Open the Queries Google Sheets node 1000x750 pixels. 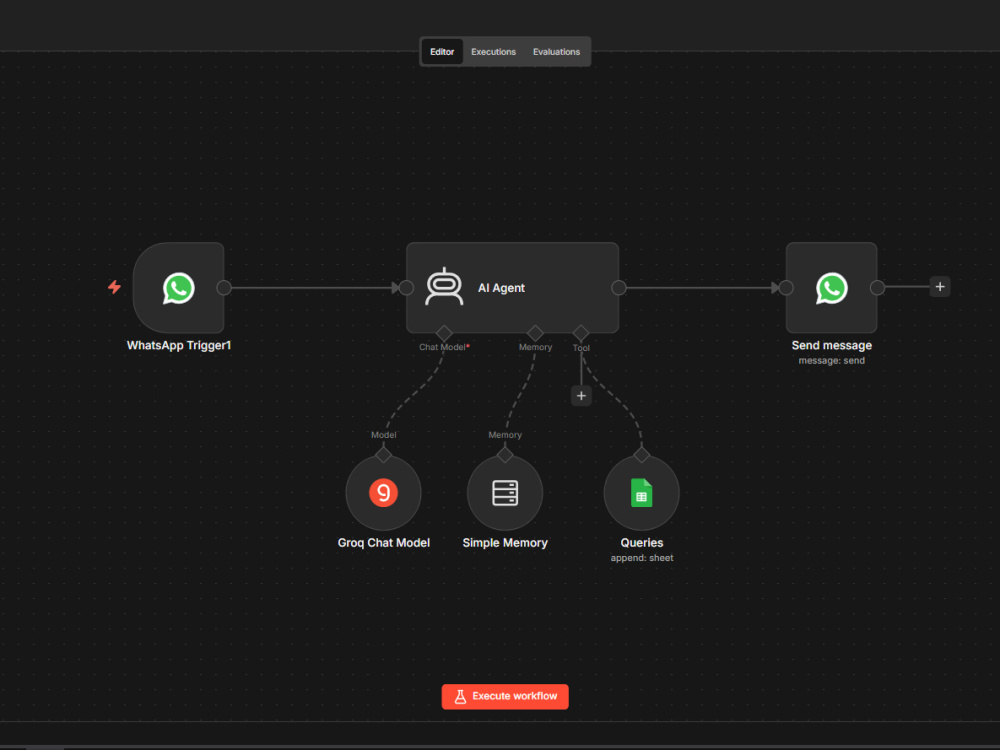[x=642, y=492]
